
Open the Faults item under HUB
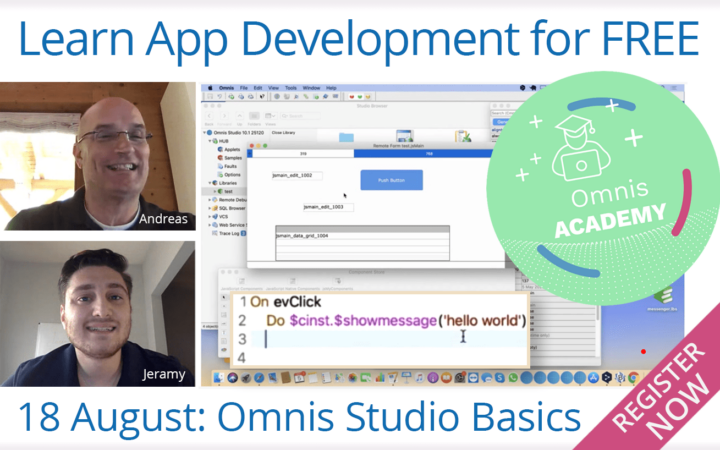(x=230, y=166)
